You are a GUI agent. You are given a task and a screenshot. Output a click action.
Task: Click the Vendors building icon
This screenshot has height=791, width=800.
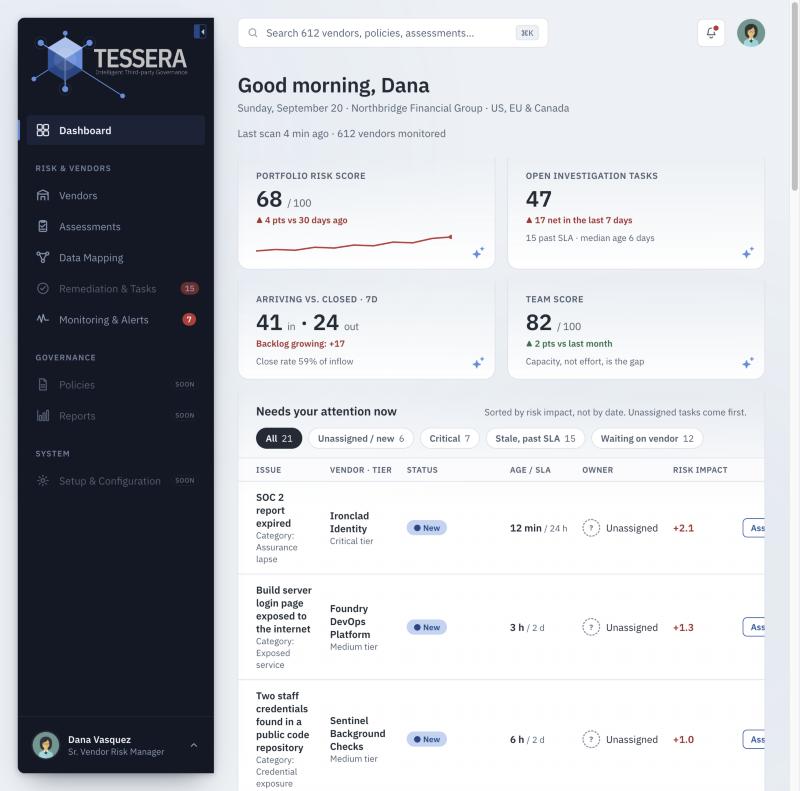pos(43,195)
